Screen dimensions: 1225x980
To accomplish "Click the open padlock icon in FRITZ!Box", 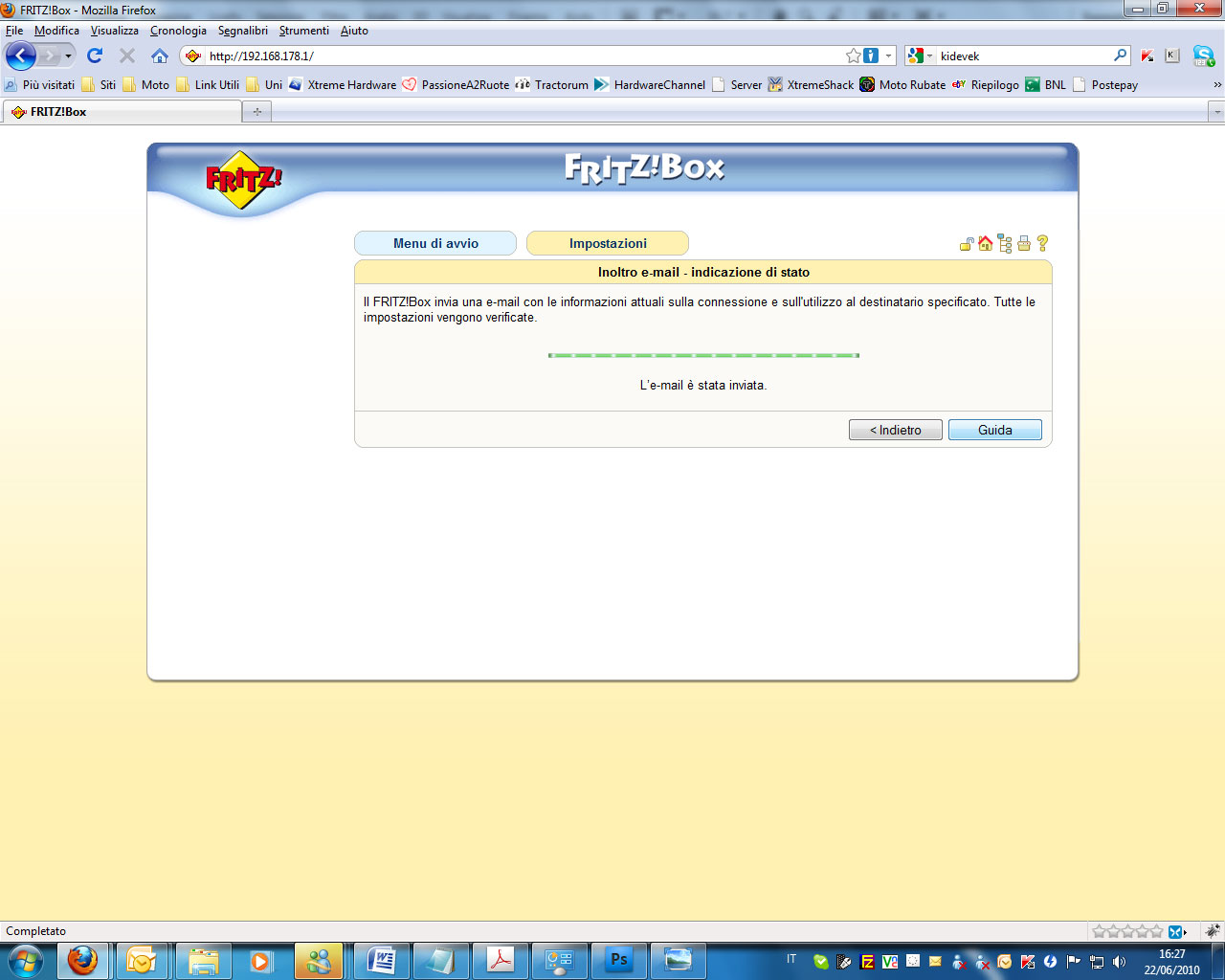I will pos(967,244).
